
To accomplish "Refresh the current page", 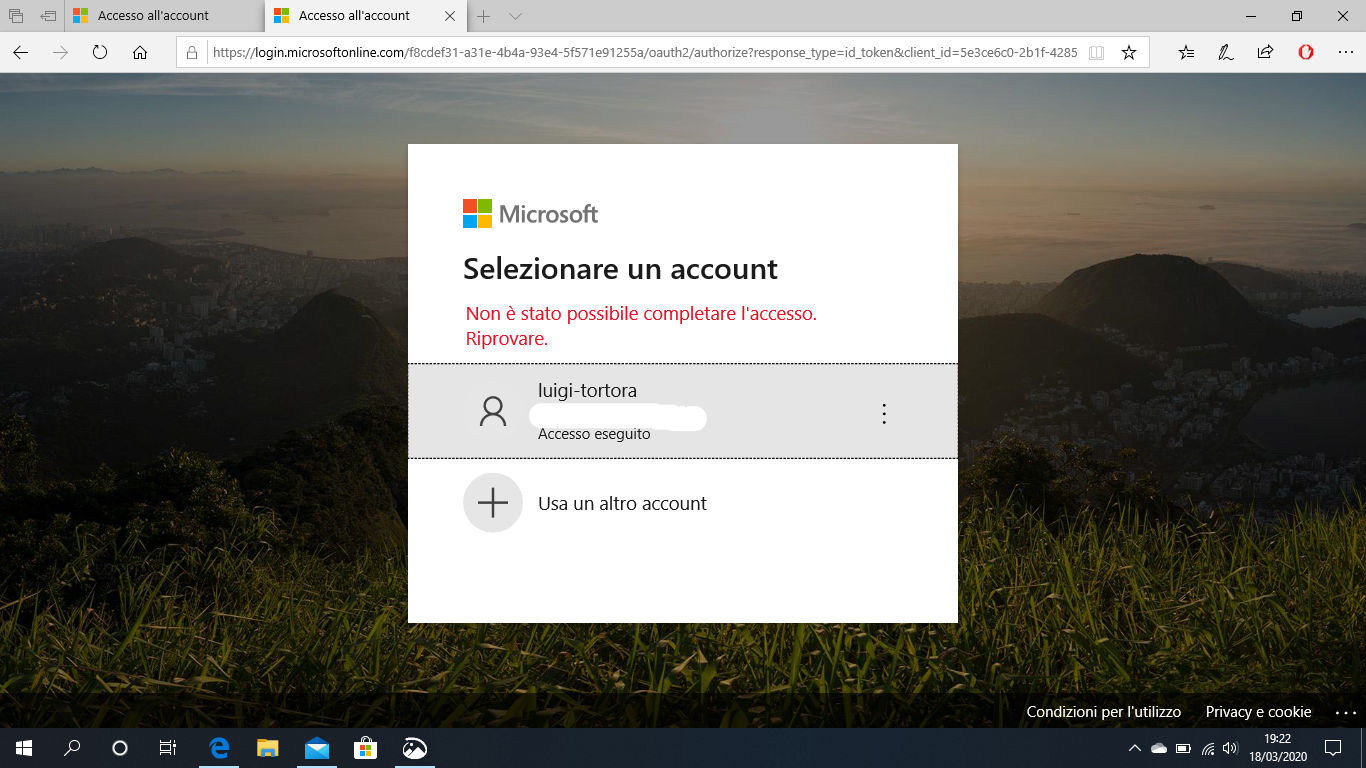I will click(x=100, y=52).
